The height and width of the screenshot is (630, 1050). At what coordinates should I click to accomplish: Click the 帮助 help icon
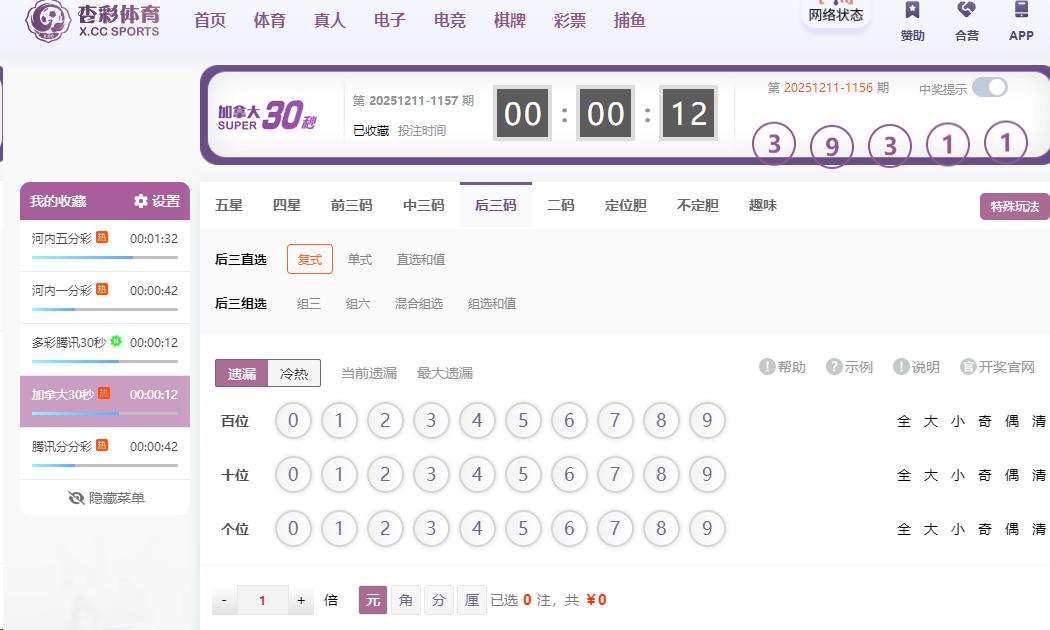pyautogui.click(x=768, y=367)
